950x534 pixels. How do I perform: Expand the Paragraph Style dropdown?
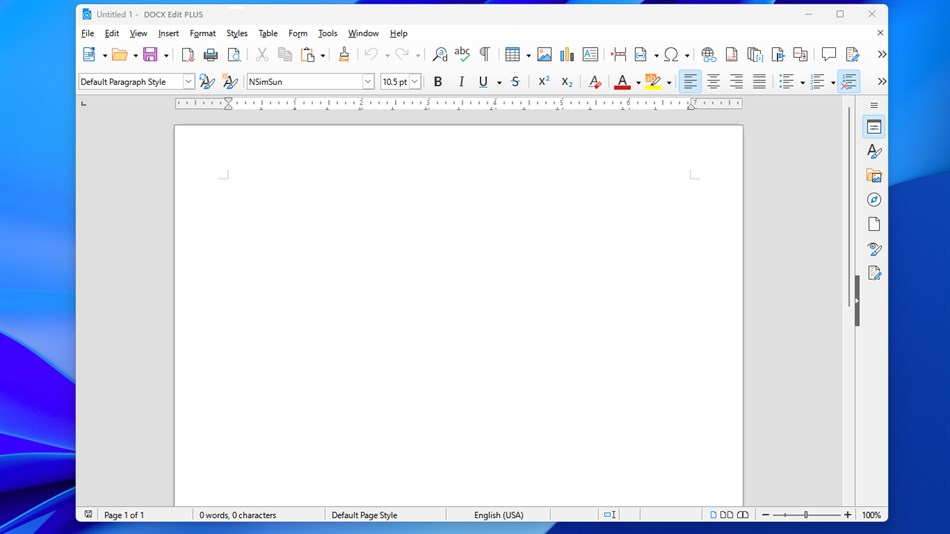(x=188, y=82)
